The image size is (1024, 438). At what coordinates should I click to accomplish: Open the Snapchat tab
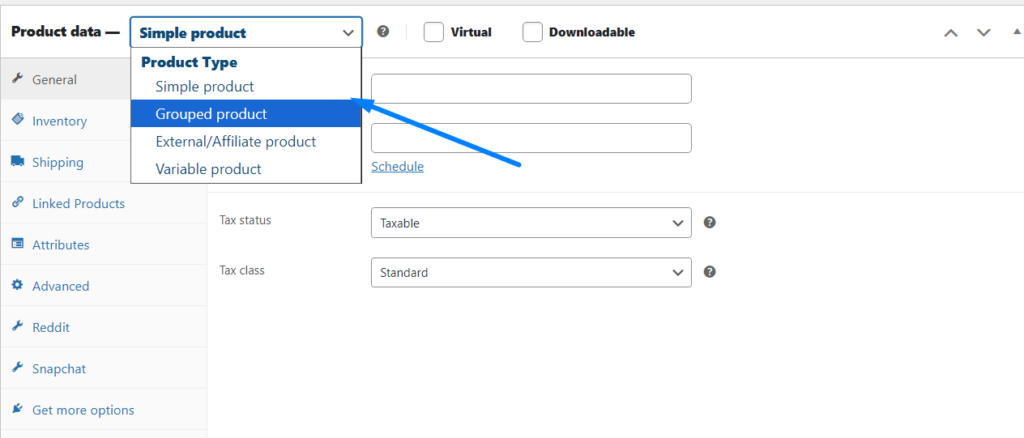[104, 368]
